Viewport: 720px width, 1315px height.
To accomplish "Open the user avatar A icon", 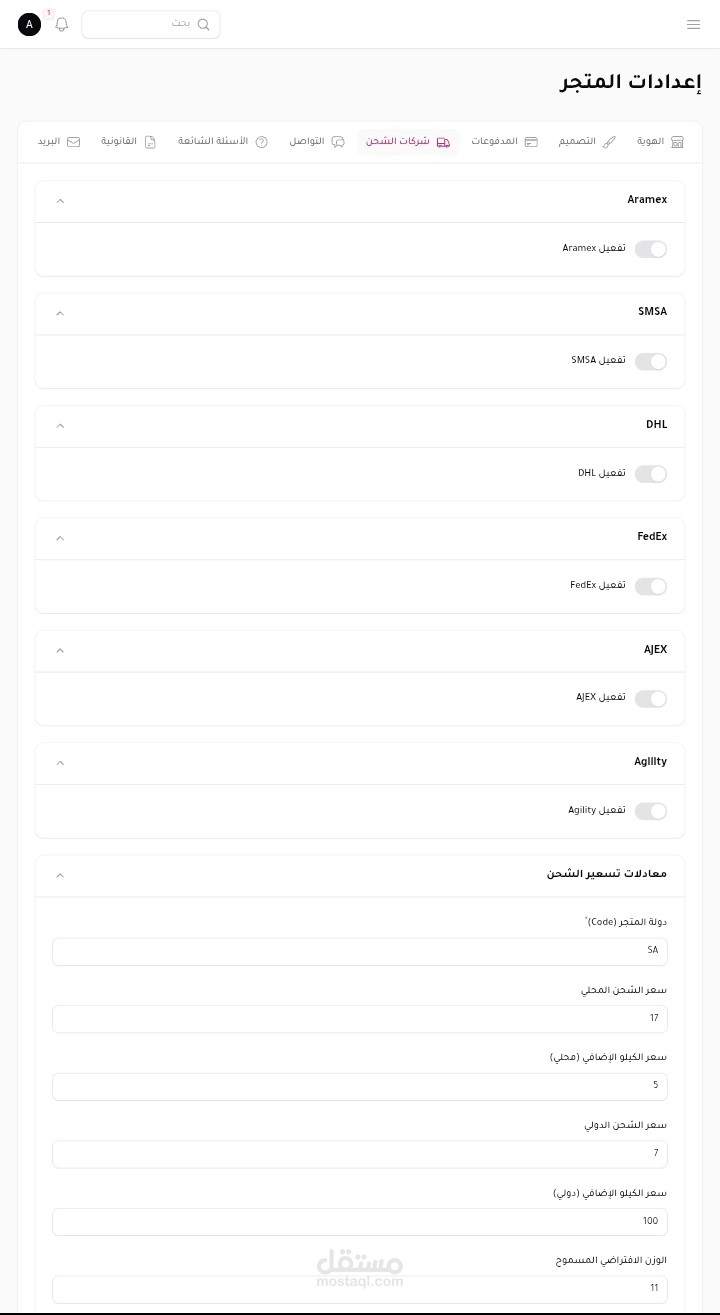I will (x=30, y=24).
